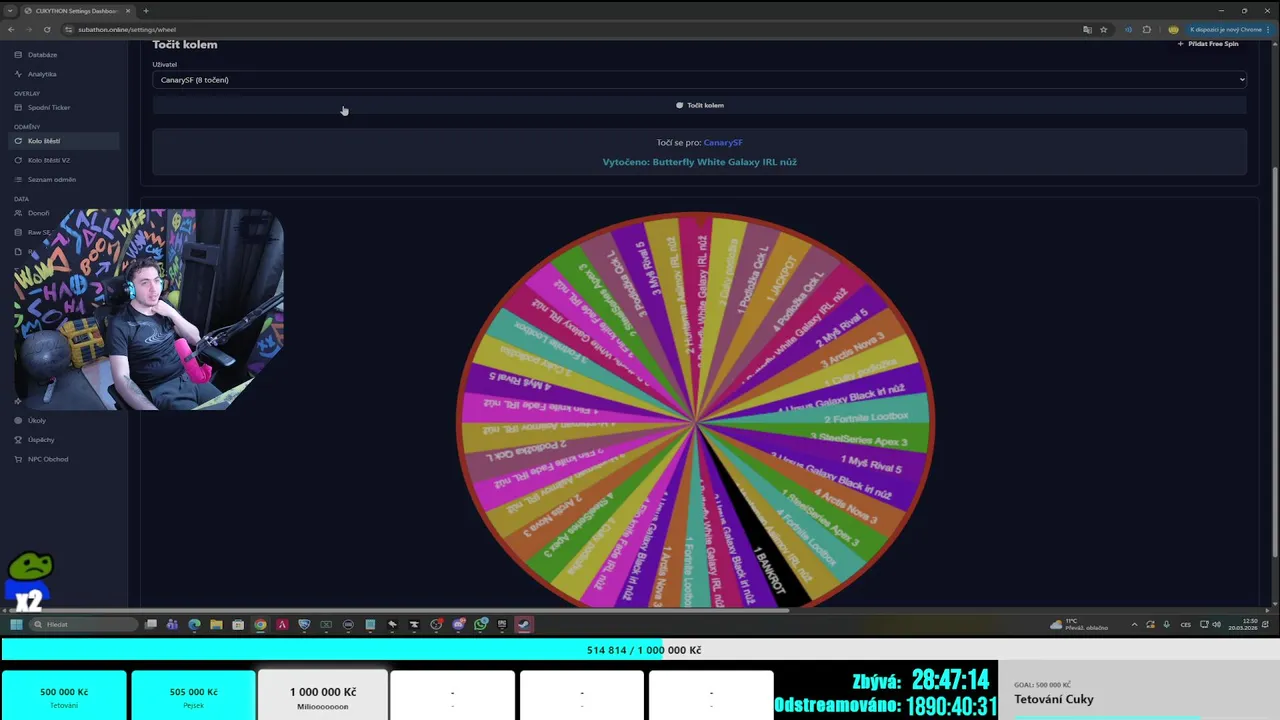Click the new Chrome available update button
The width and height of the screenshot is (1280, 720).
1228,30
